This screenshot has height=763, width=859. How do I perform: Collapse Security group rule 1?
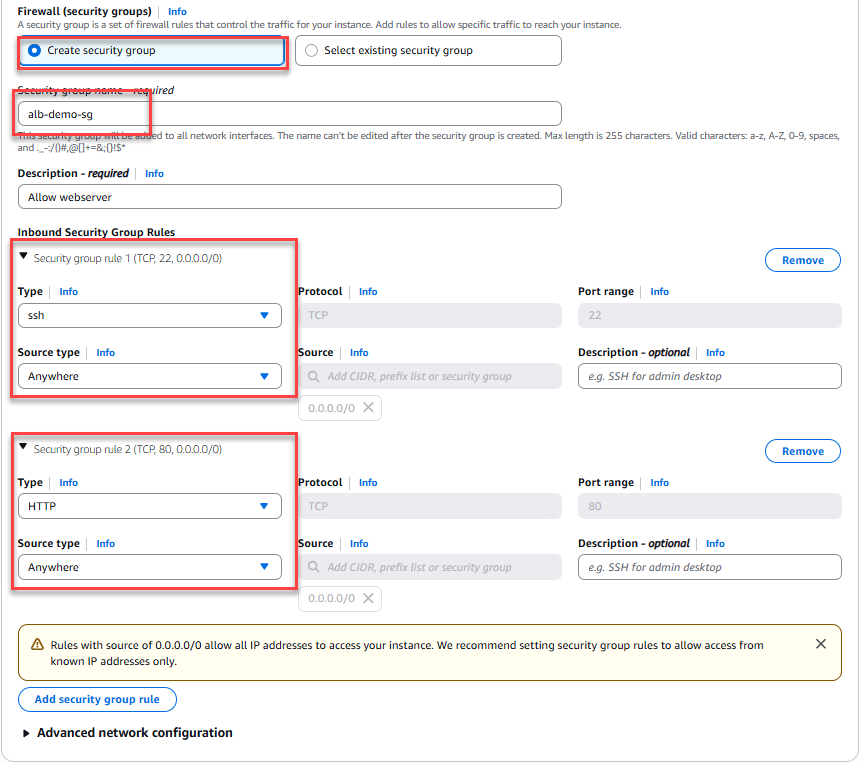pos(25,257)
